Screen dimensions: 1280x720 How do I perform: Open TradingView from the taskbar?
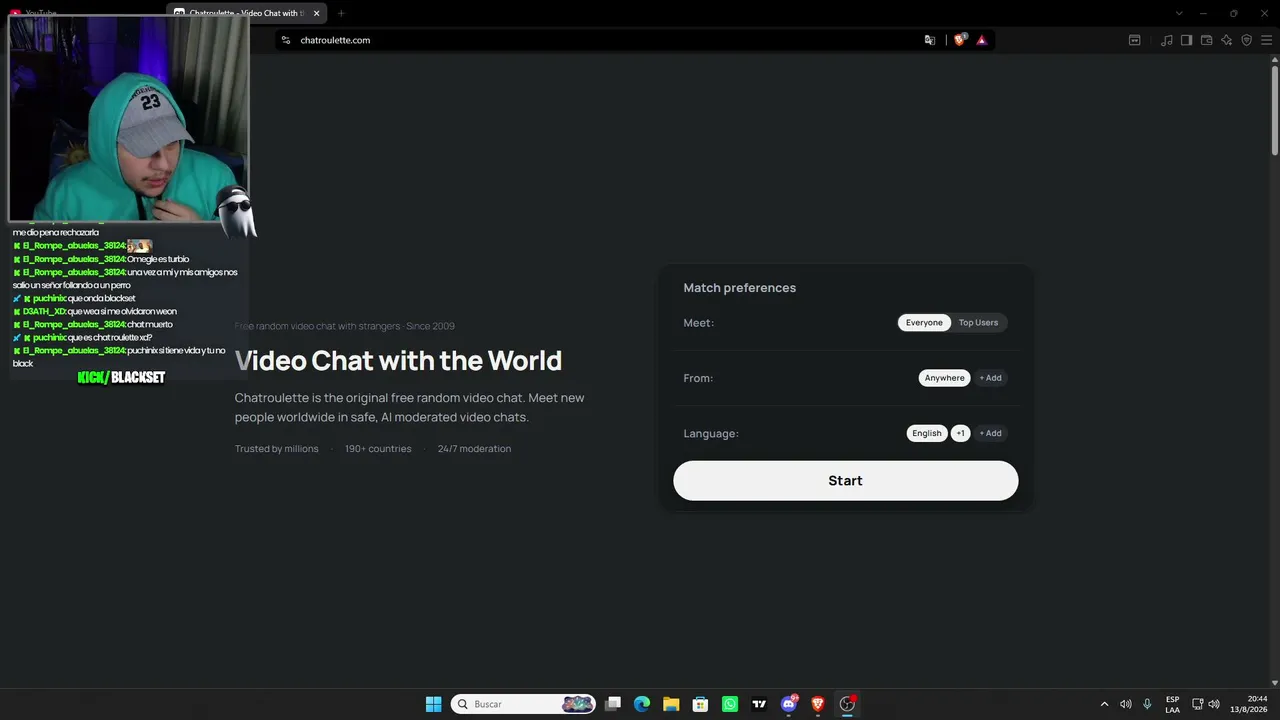[759, 704]
